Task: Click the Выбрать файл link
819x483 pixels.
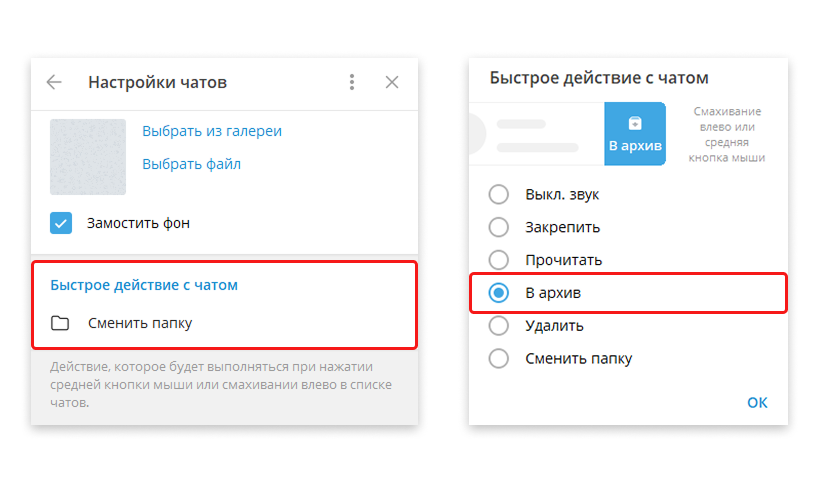Action: click(x=191, y=164)
